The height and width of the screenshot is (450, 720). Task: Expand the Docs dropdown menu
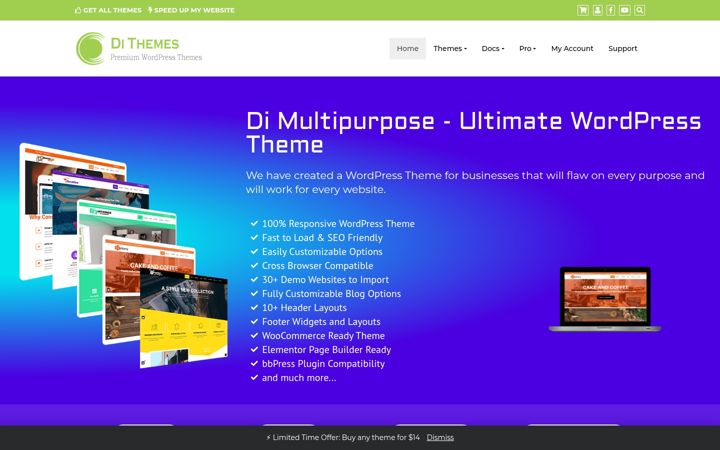(492, 49)
